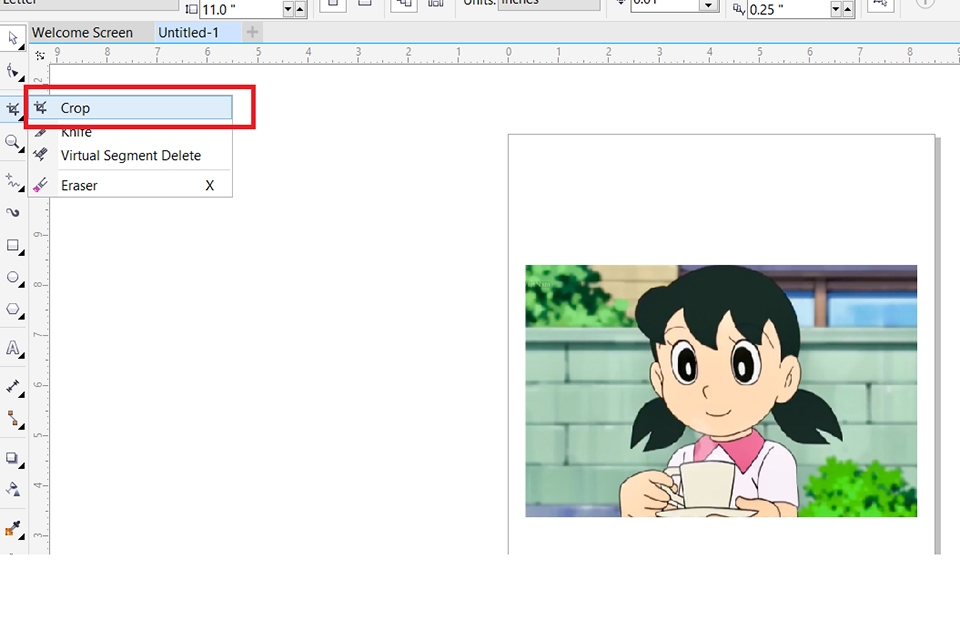Switch to the Welcome Screen tab

click(x=82, y=32)
